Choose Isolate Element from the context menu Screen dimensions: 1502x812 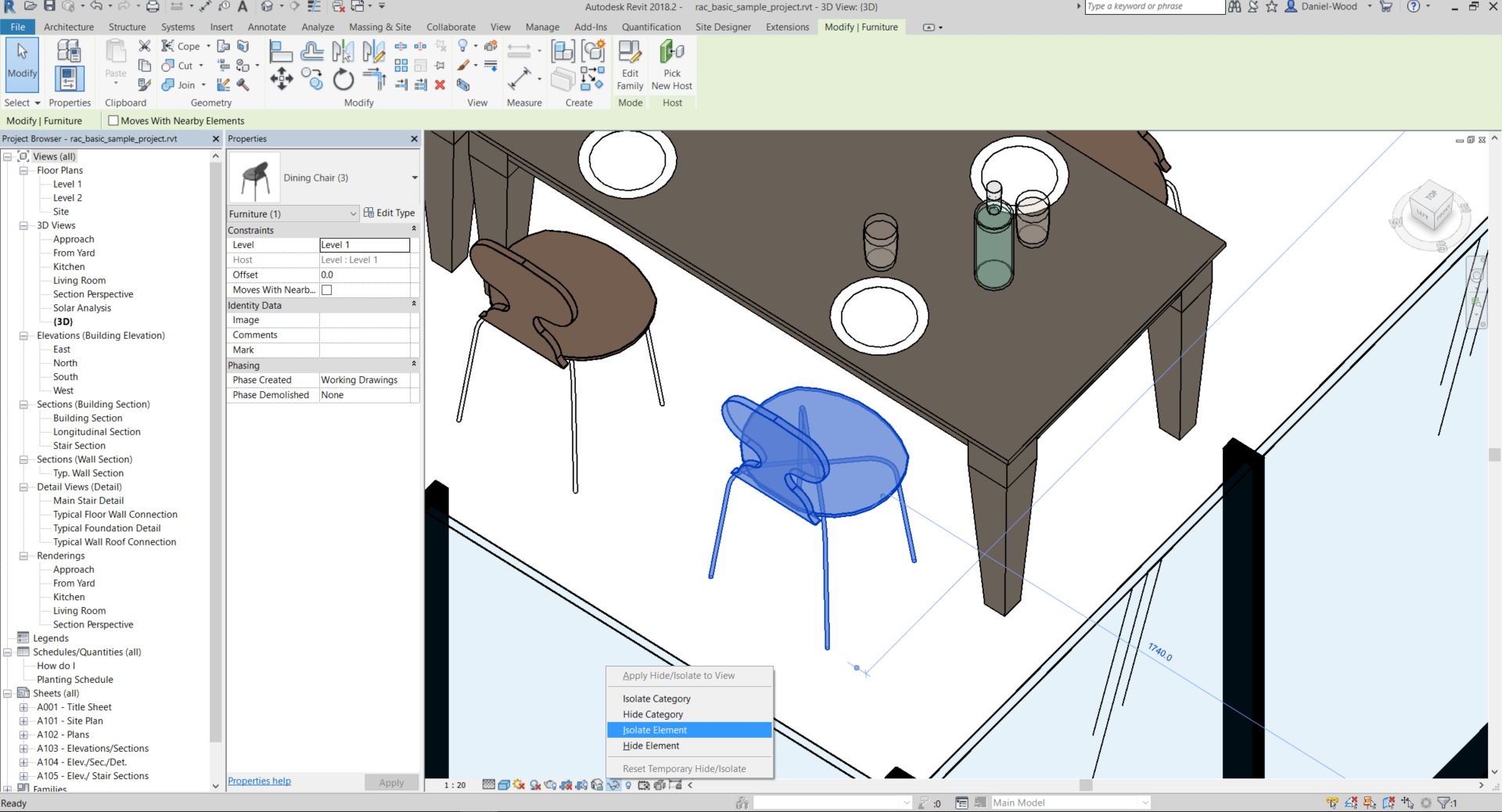pos(654,730)
